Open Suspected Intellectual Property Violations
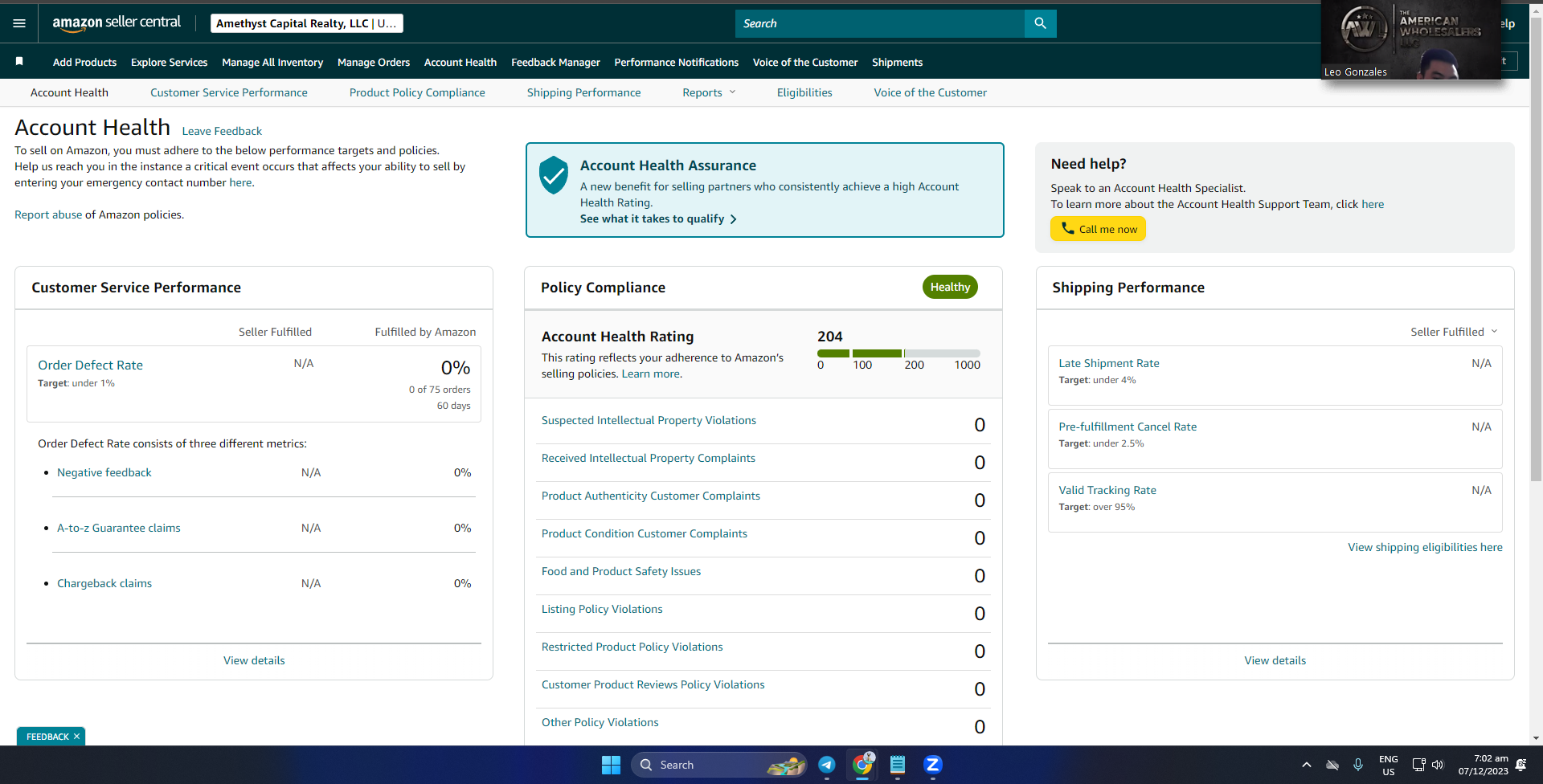1543x784 pixels. pyautogui.click(x=649, y=420)
